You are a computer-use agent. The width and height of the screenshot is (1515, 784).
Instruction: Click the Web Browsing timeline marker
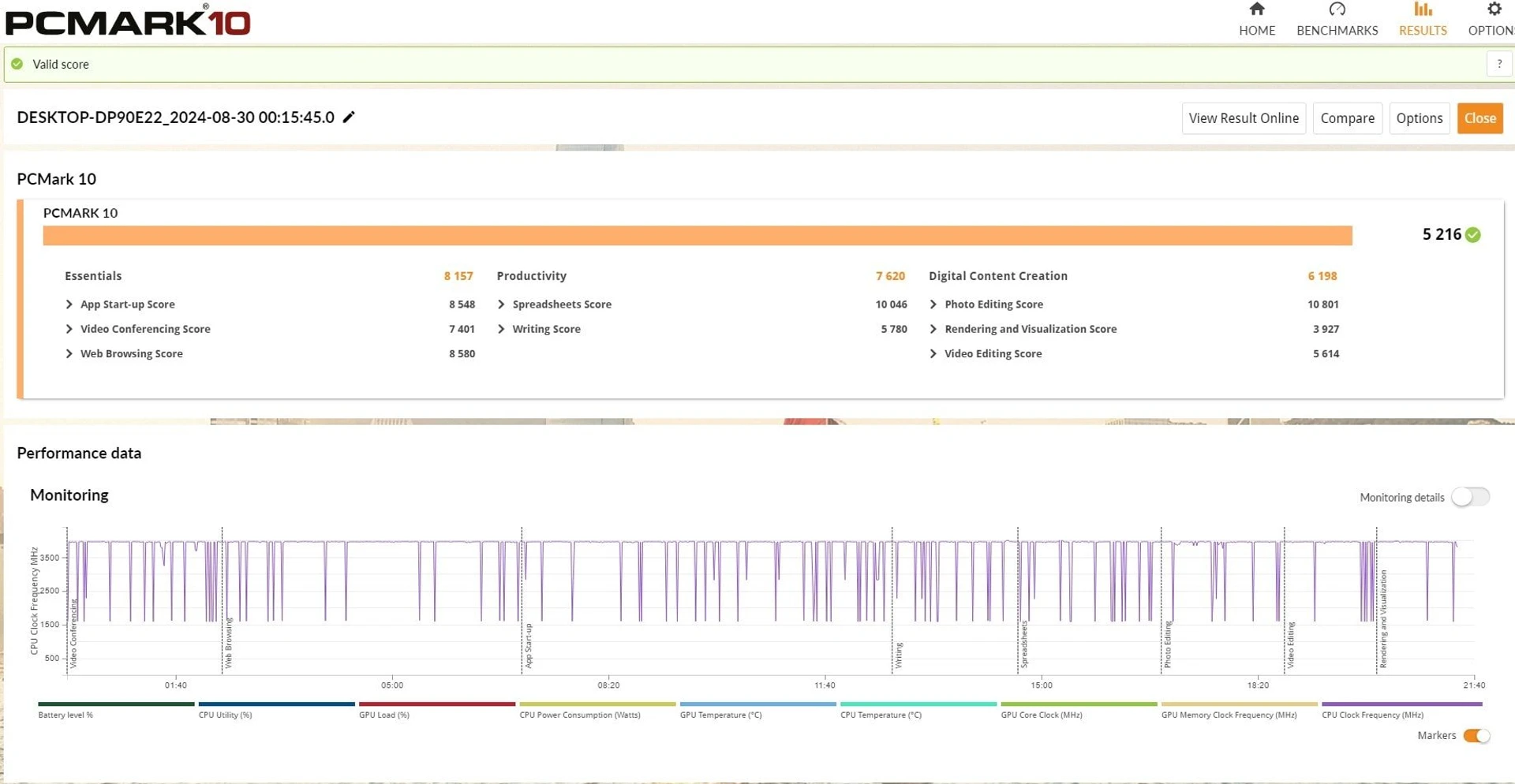[x=229, y=644]
